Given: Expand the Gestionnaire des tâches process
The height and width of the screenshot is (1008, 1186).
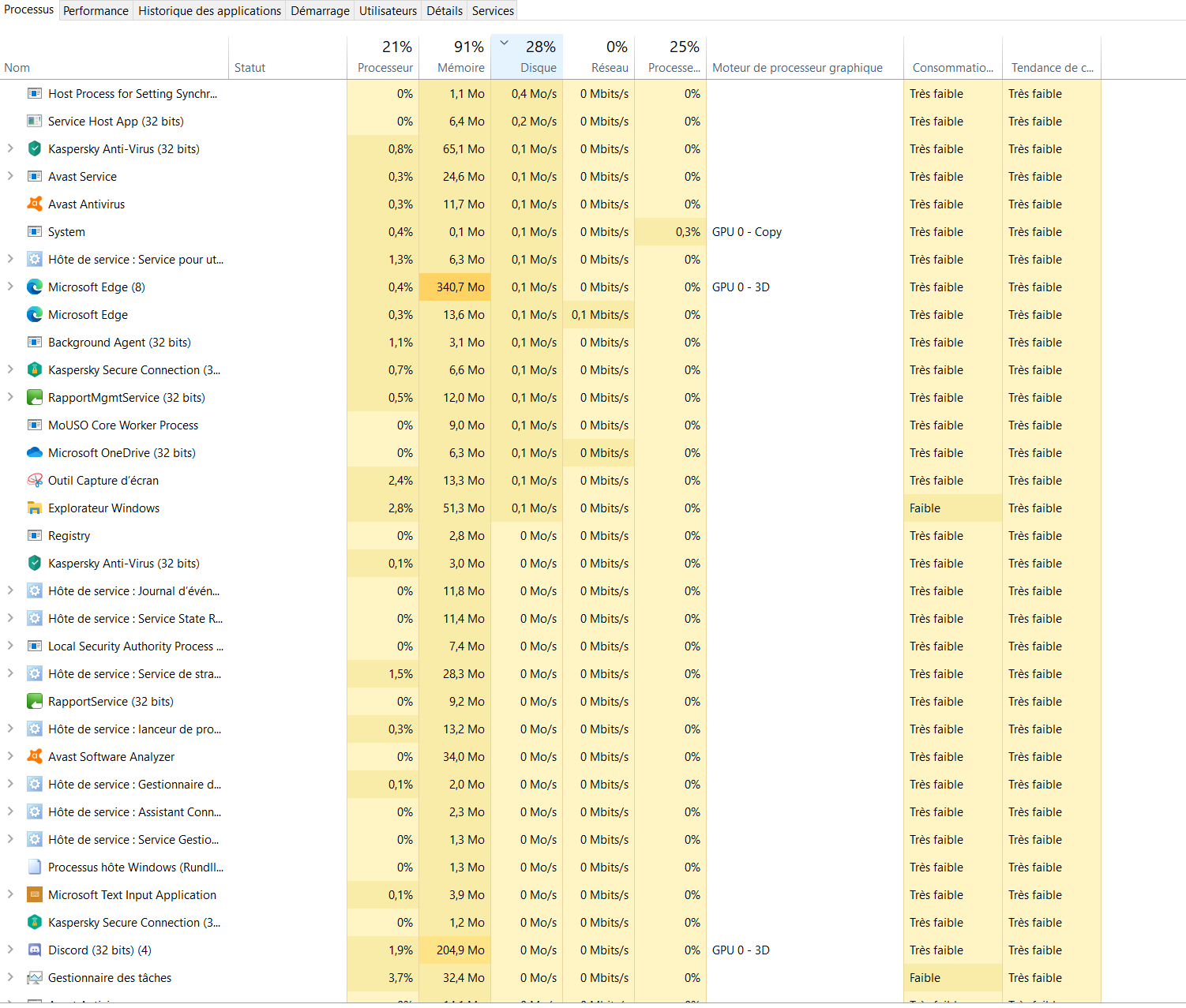Looking at the screenshot, I should click(x=10, y=976).
